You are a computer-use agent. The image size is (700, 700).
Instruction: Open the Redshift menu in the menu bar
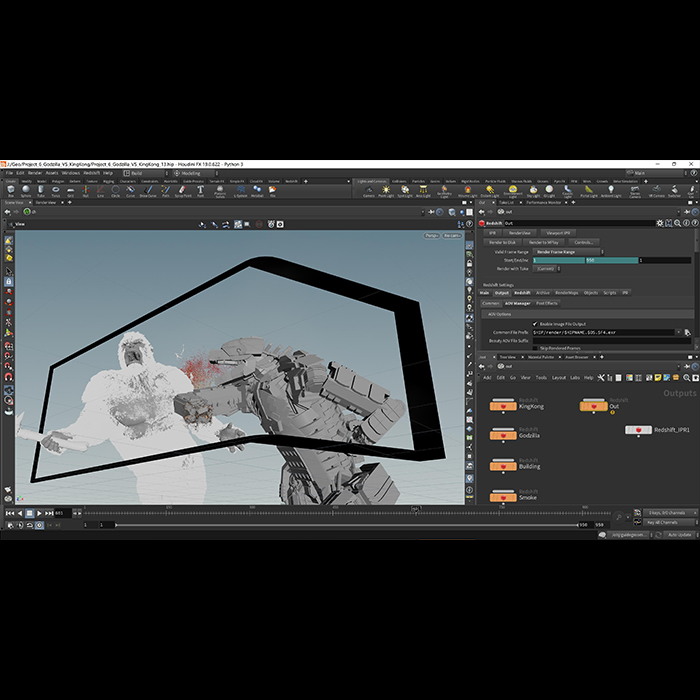[91, 172]
